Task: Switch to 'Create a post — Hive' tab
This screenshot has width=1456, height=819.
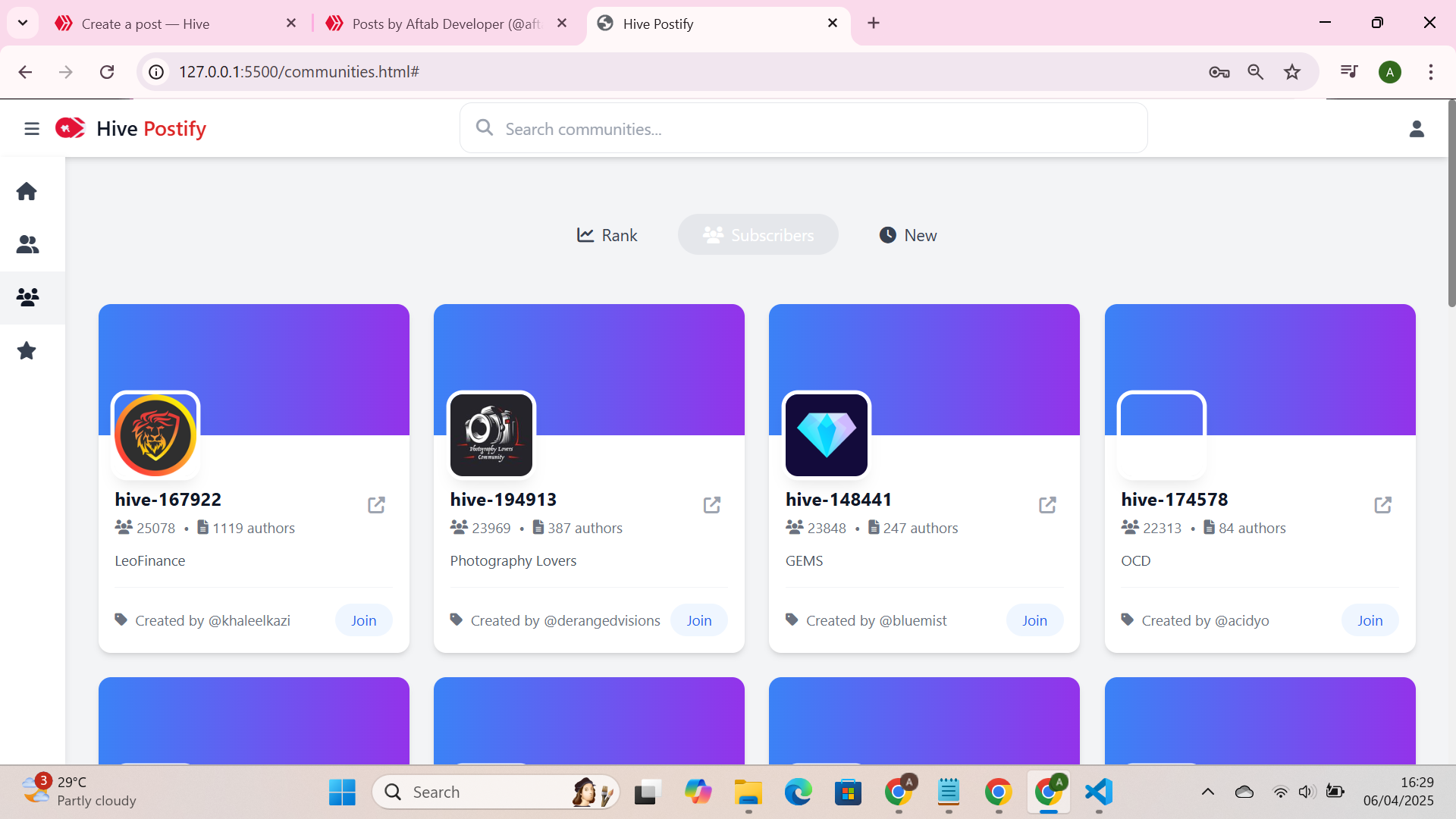Action: (174, 24)
